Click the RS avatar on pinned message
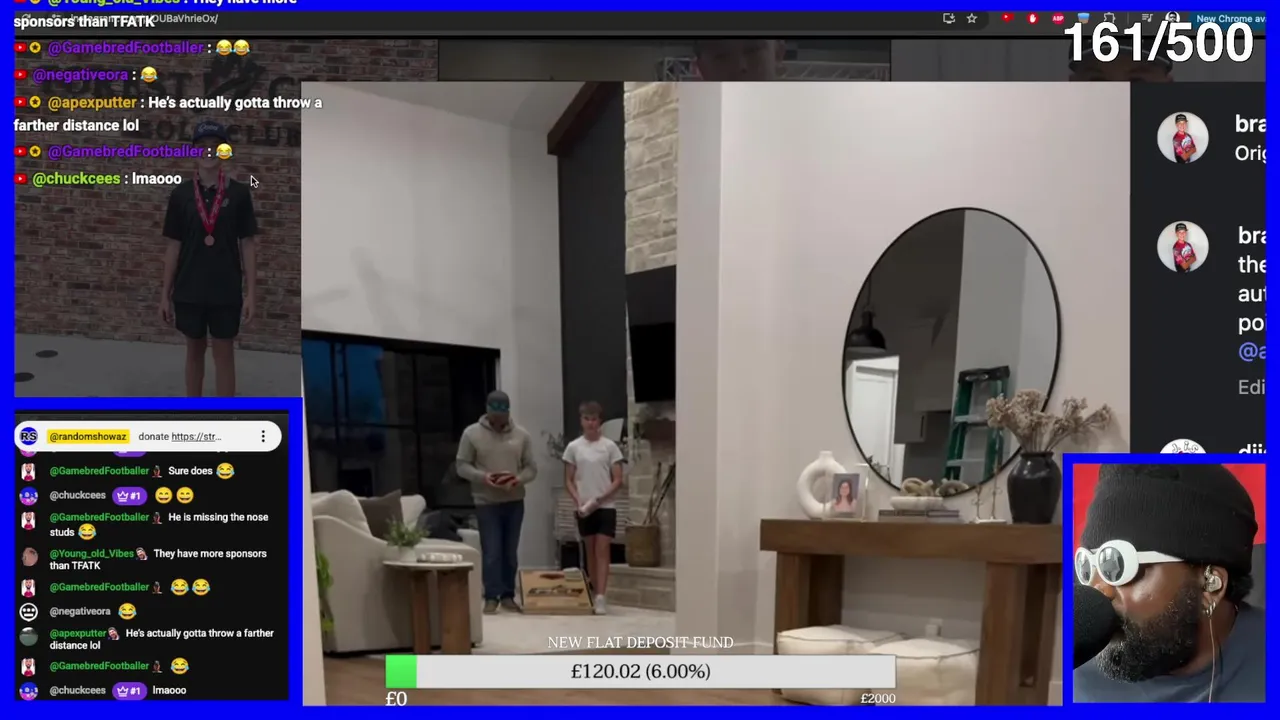 (28, 436)
